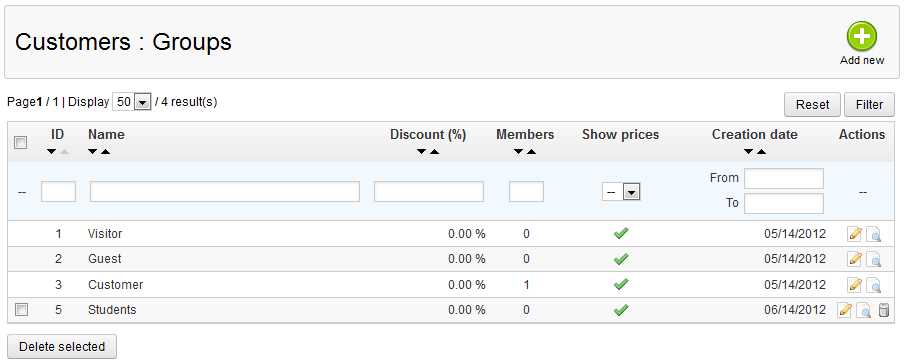
Task: View details of the Customer group
Action: pyautogui.click(x=873, y=285)
